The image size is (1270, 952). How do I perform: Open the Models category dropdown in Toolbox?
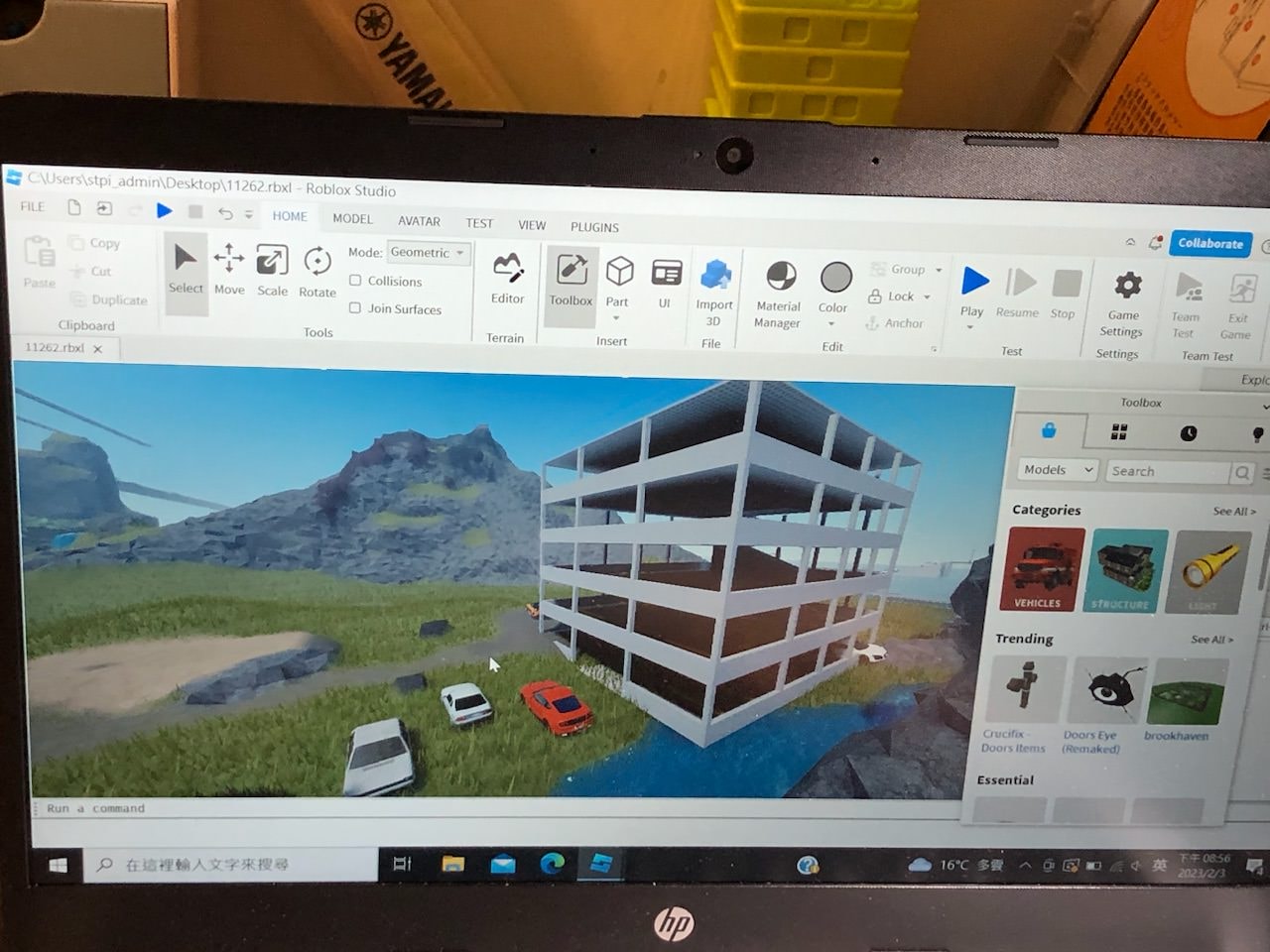(1058, 470)
